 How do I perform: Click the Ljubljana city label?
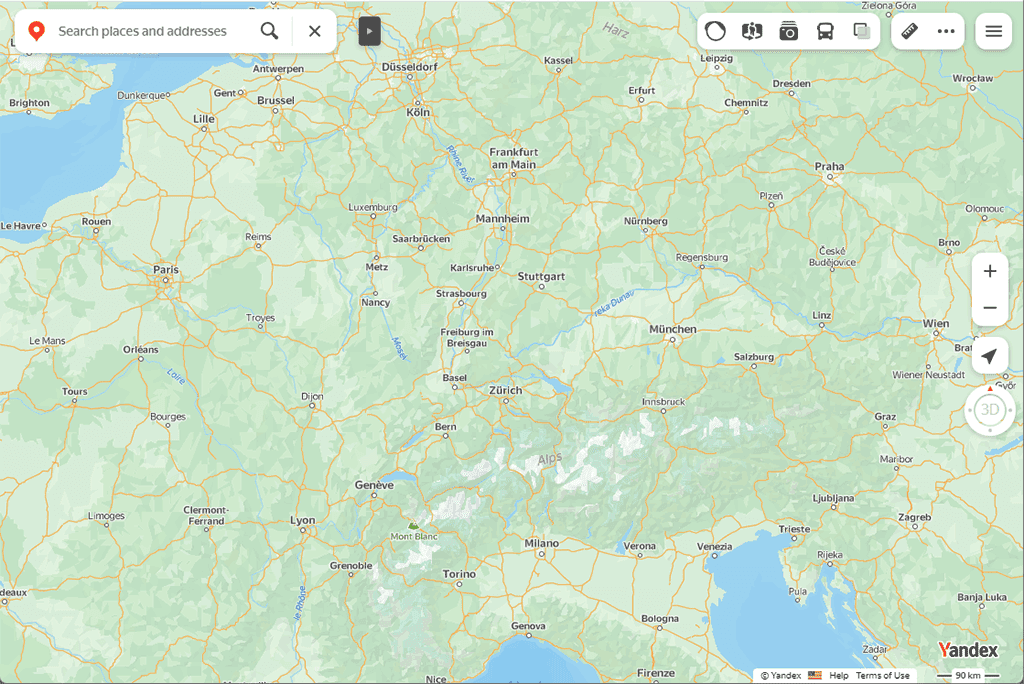pos(833,498)
